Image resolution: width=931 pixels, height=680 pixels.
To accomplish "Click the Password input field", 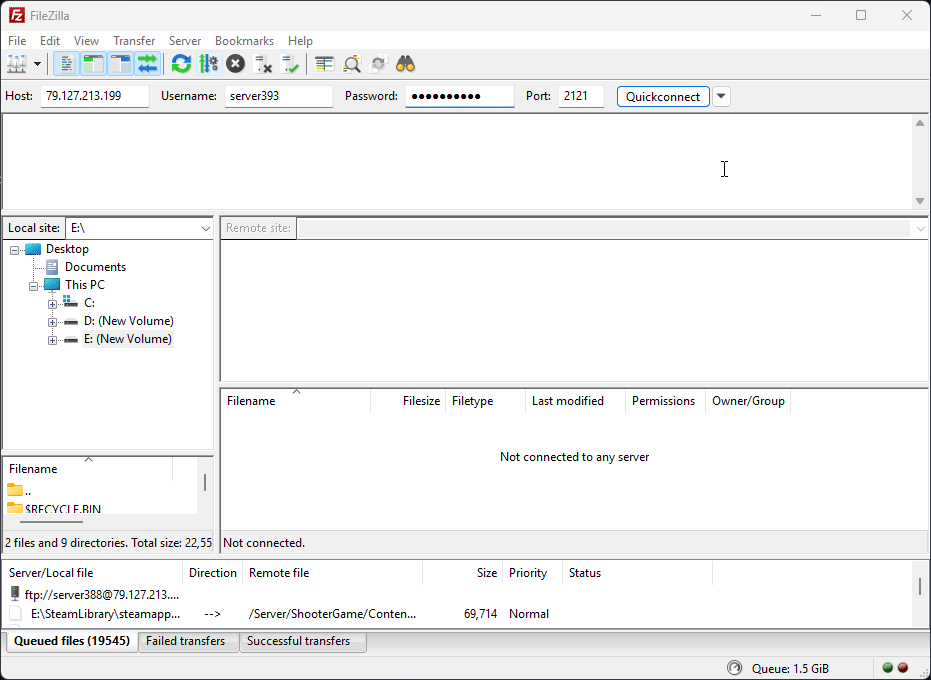I will pyautogui.click(x=460, y=96).
